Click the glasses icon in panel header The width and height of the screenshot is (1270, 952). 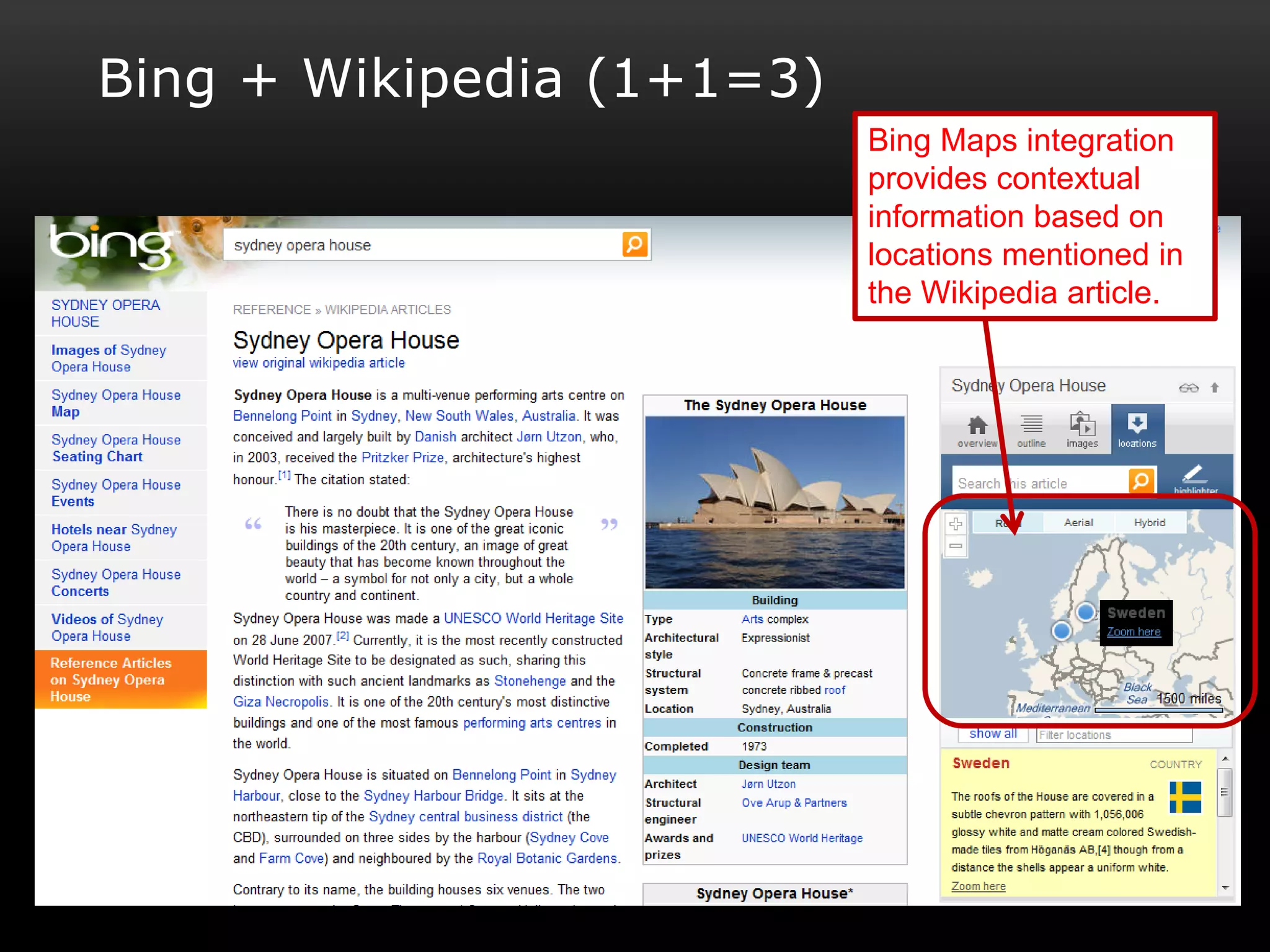[1188, 388]
